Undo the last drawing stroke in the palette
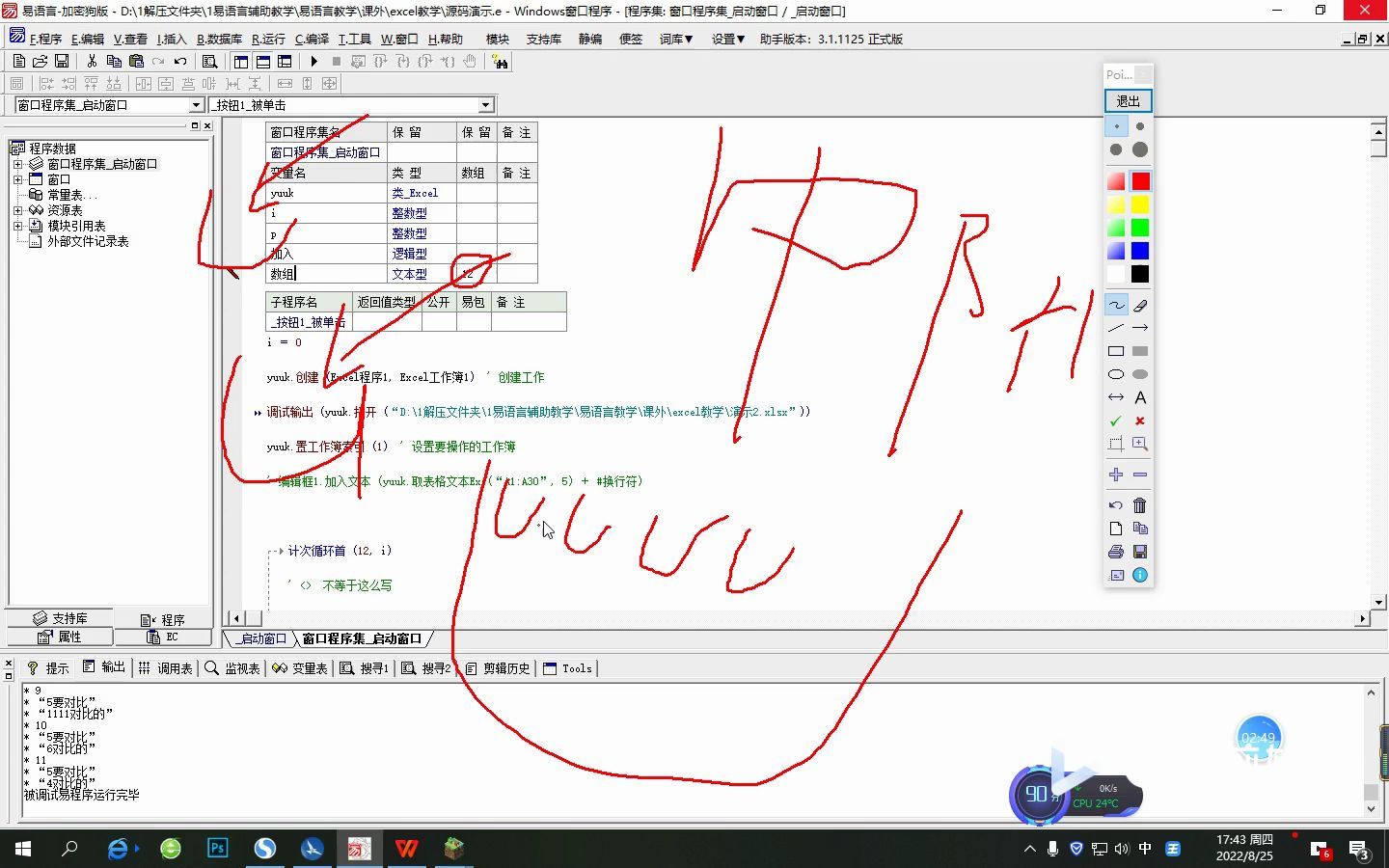The image size is (1389, 868). (x=1116, y=505)
